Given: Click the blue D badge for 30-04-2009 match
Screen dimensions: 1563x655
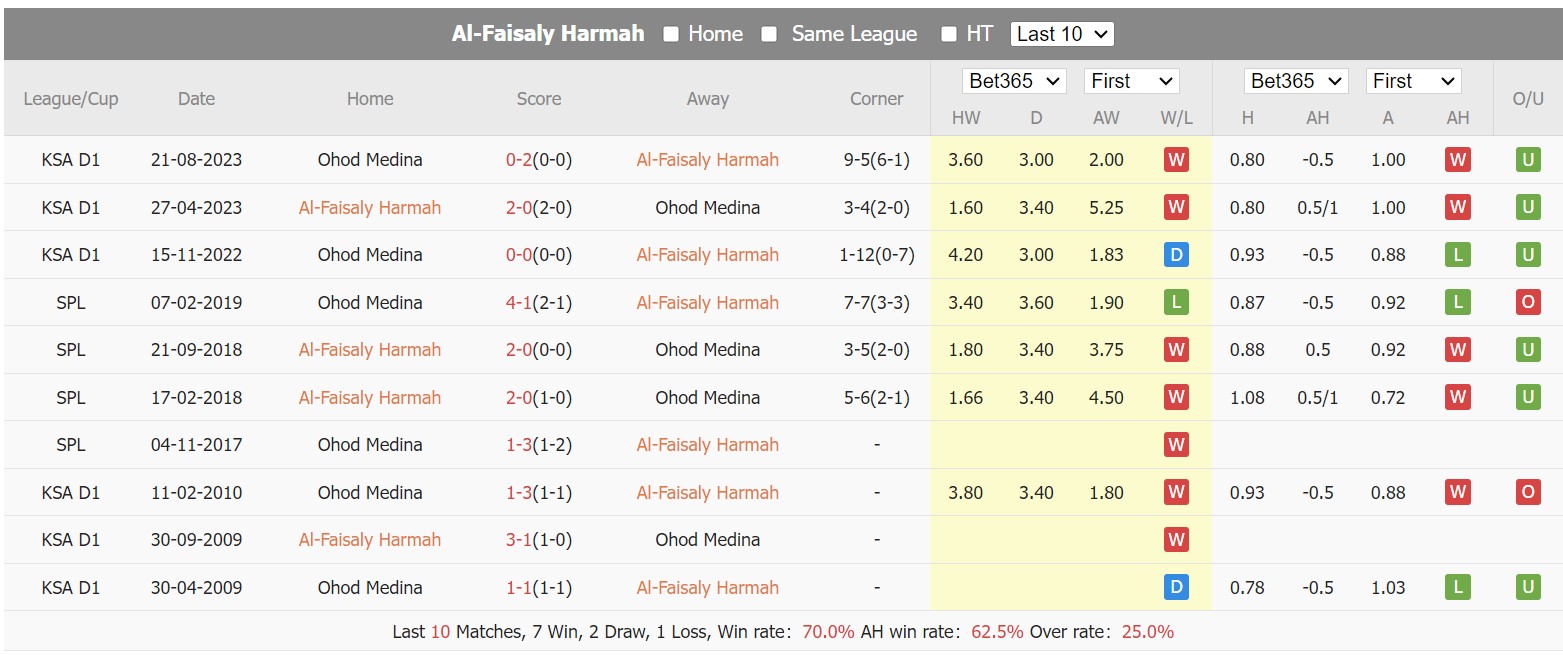Looking at the screenshot, I should (1176, 588).
